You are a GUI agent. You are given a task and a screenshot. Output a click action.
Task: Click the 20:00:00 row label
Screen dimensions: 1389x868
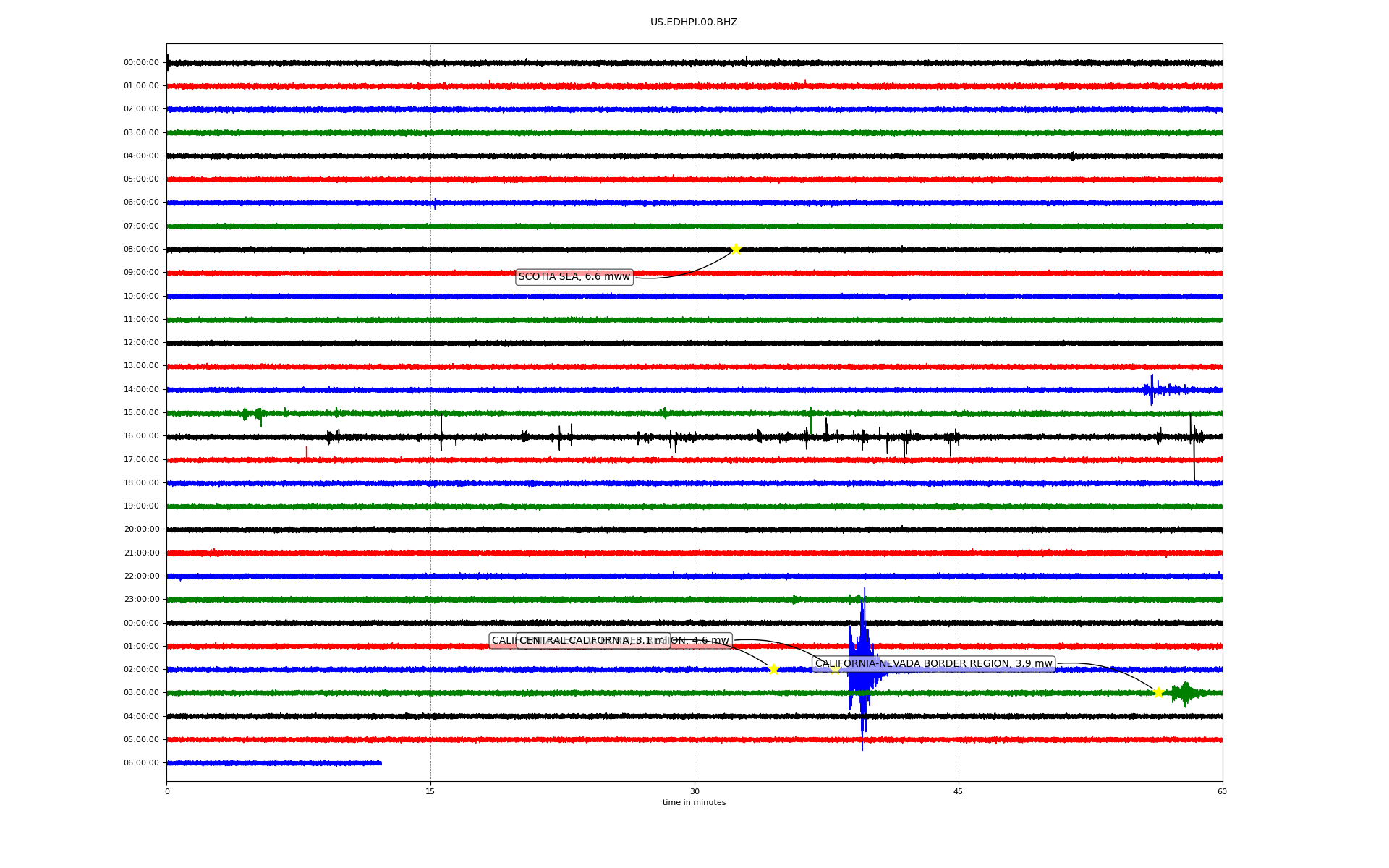(141, 529)
